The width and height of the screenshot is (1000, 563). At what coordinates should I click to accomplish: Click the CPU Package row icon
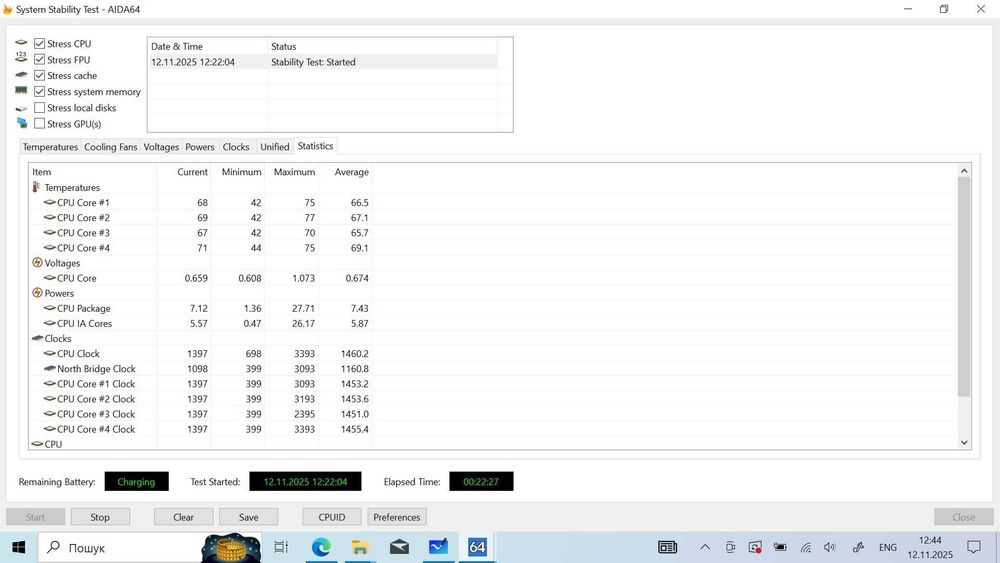tap(50, 308)
